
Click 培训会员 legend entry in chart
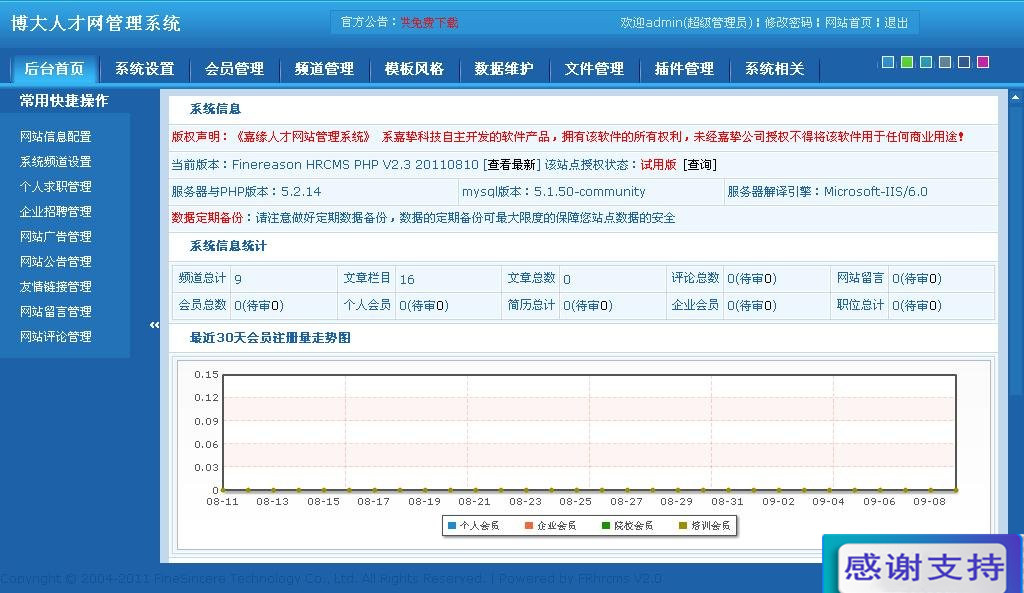click(x=705, y=525)
